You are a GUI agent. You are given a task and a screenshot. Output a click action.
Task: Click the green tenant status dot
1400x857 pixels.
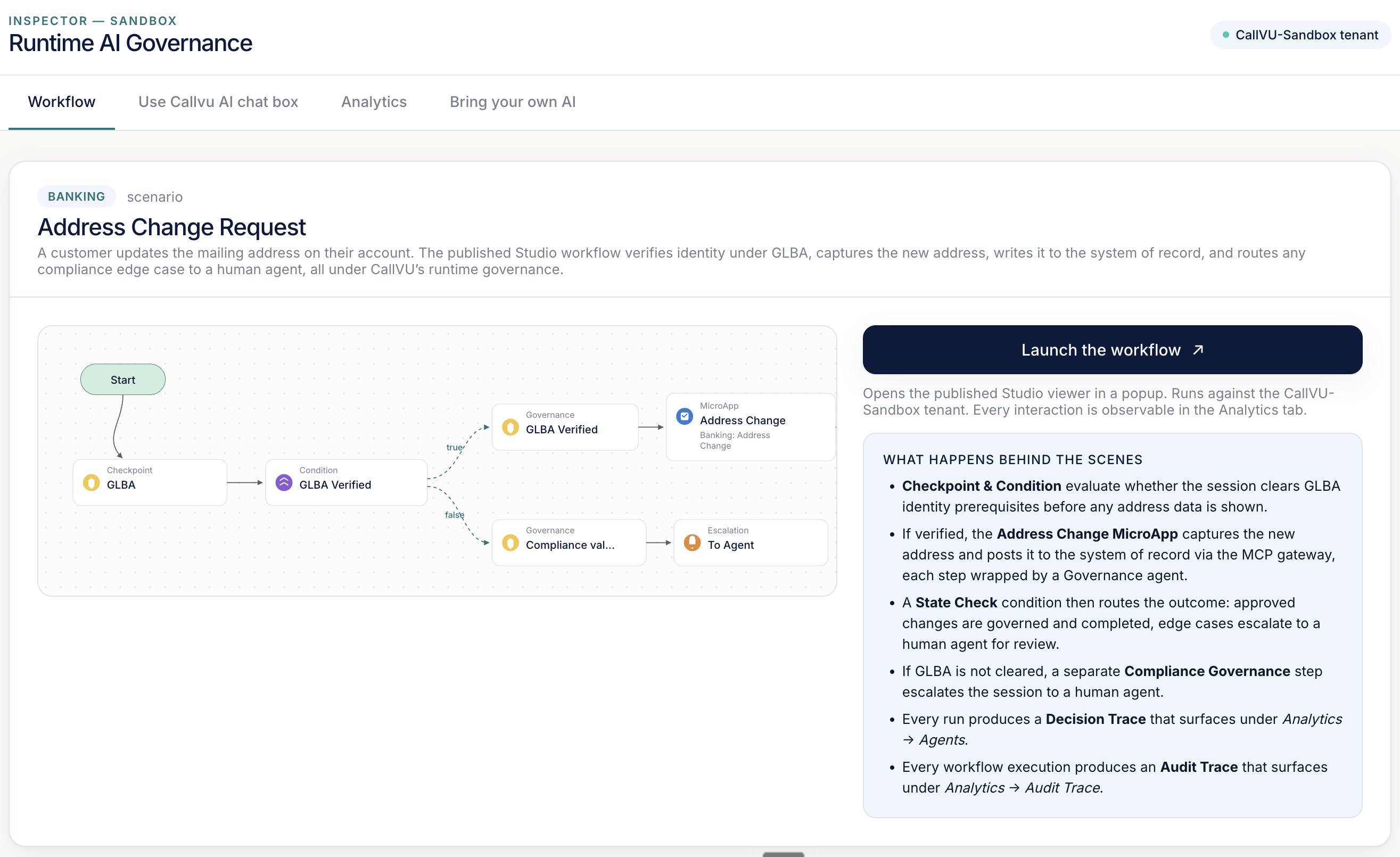click(x=1225, y=35)
